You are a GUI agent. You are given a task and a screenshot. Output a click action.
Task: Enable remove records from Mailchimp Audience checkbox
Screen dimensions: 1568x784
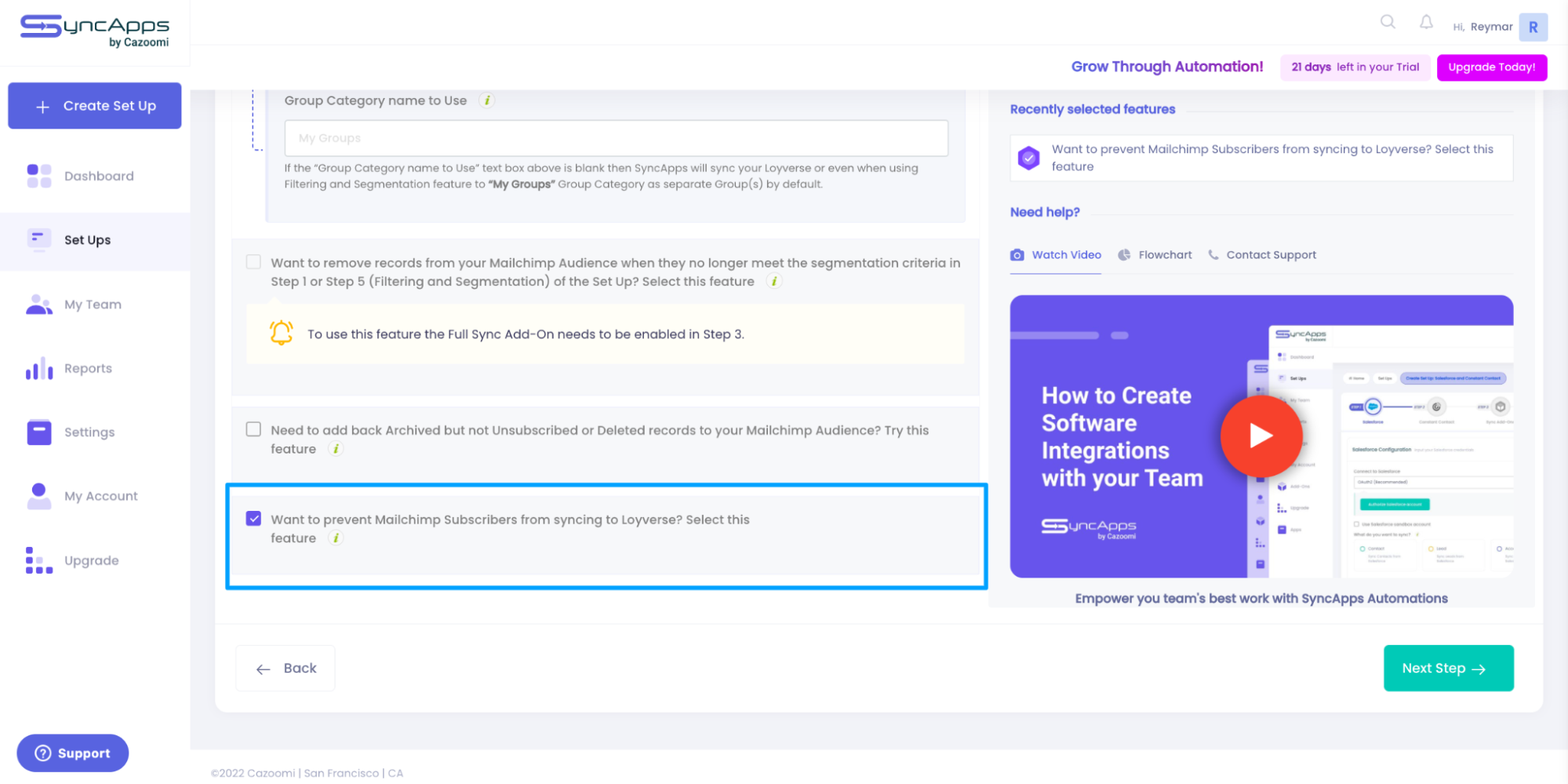click(253, 262)
